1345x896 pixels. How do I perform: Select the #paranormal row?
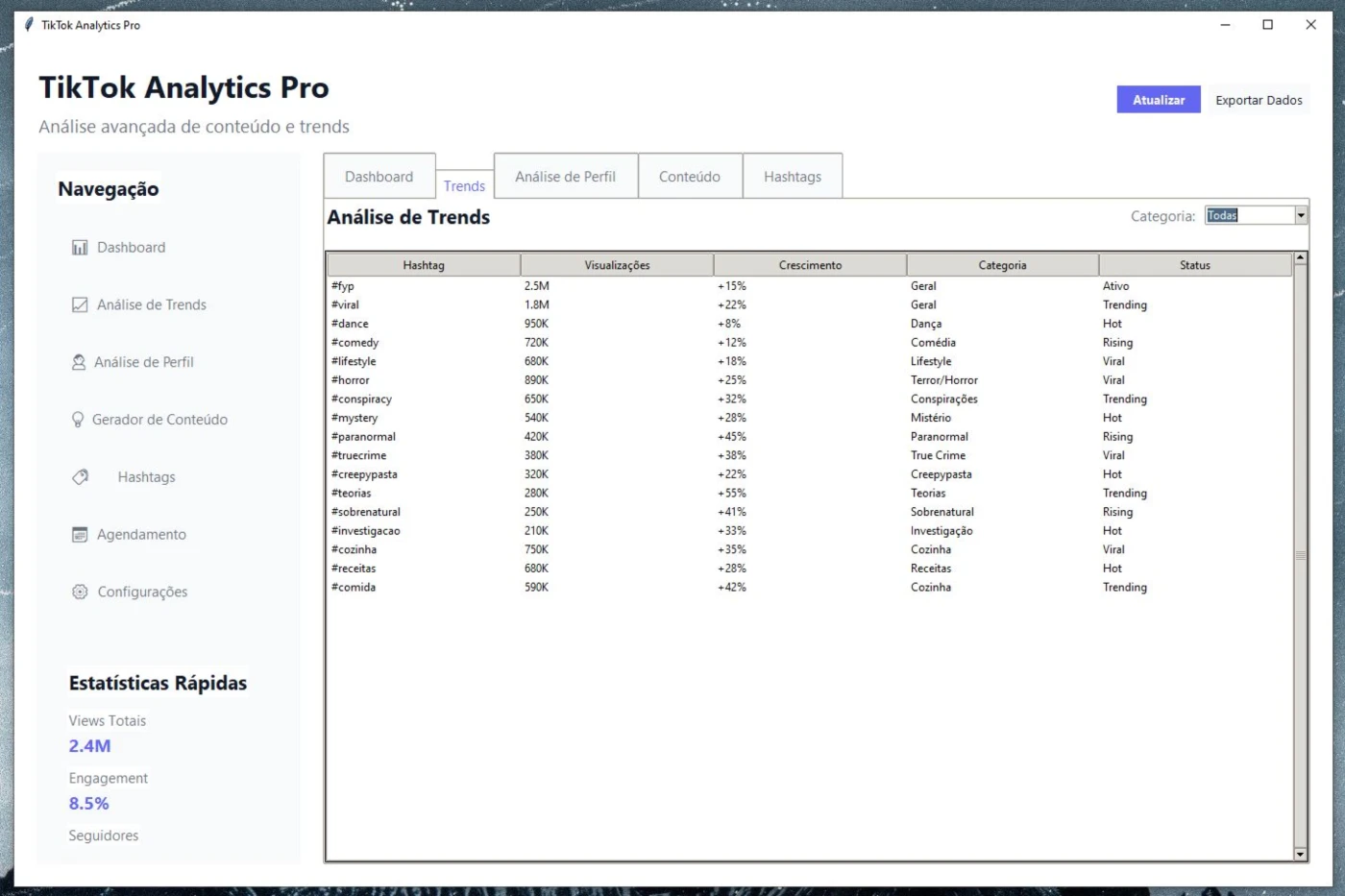tap(809, 437)
